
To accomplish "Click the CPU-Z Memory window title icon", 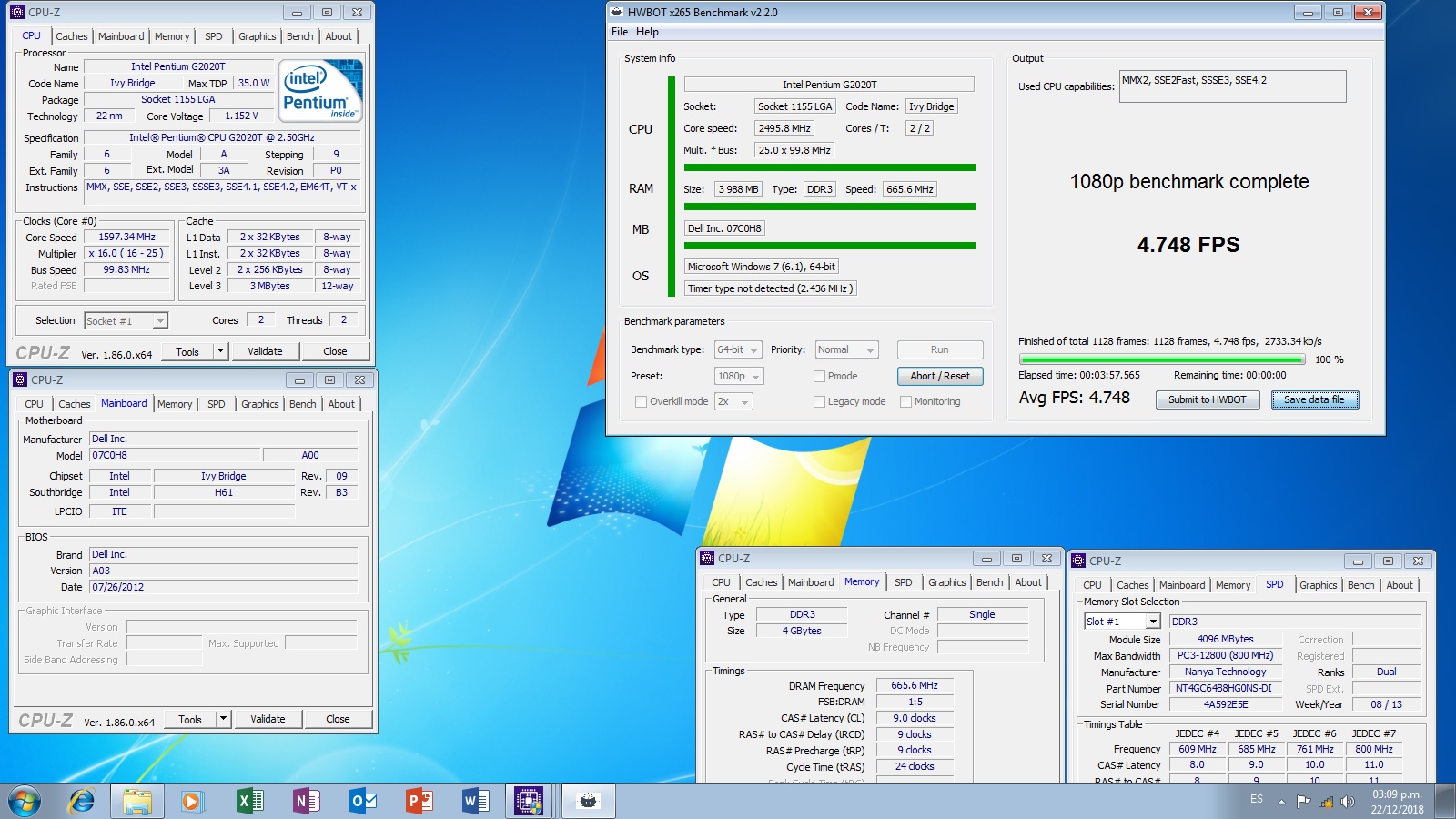I will 707,558.
